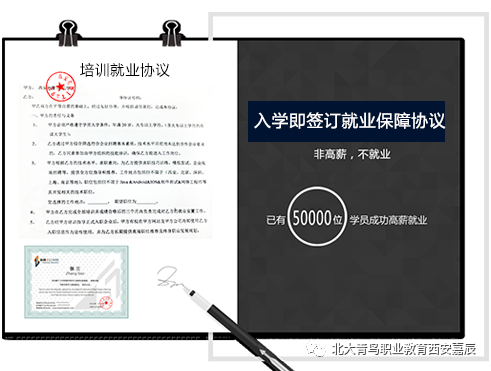Select the 入学即签订就业保障协议 banner
Image resolution: width=491 pixels, height=371 pixels.
pyautogui.click(x=346, y=121)
